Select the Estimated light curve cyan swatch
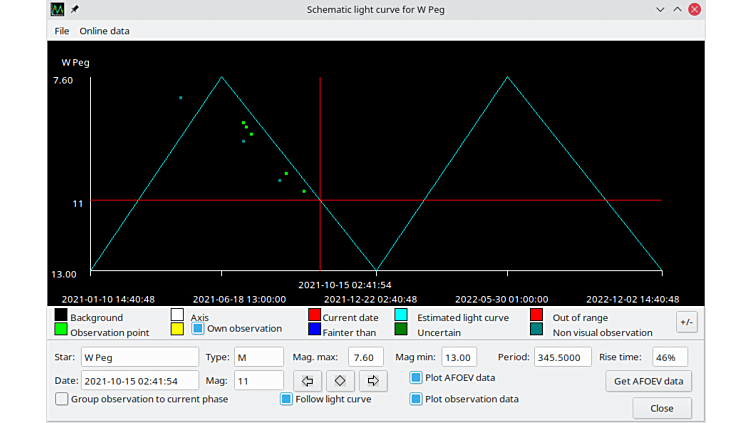The width and height of the screenshot is (752, 423). click(x=401, y=316)
